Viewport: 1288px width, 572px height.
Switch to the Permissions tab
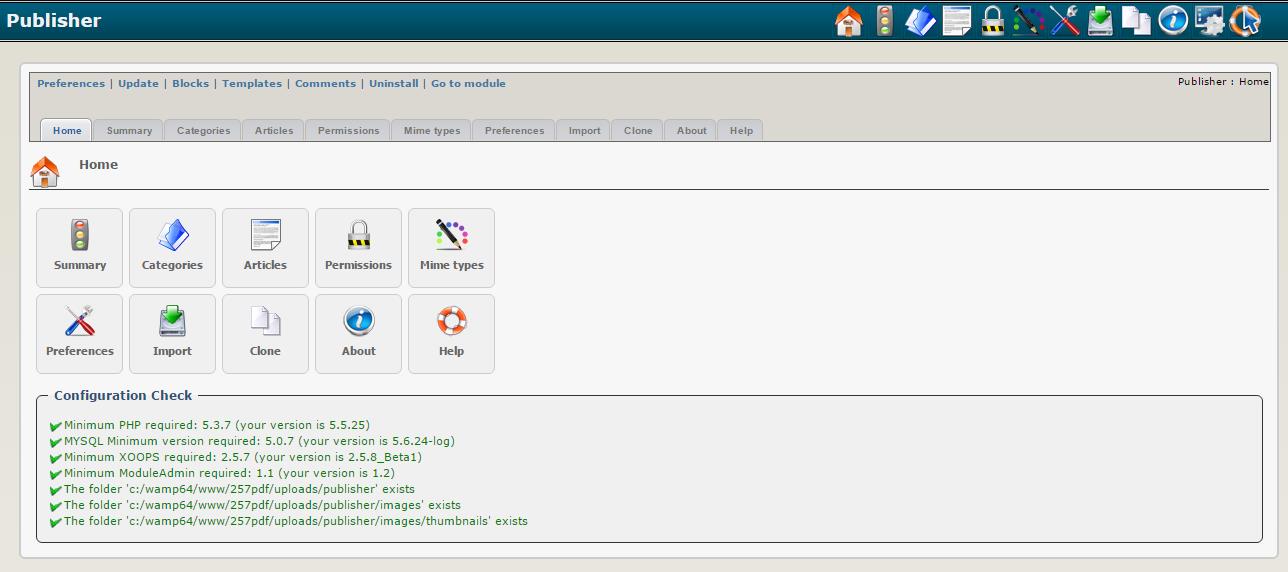click(x=348, y=130)
